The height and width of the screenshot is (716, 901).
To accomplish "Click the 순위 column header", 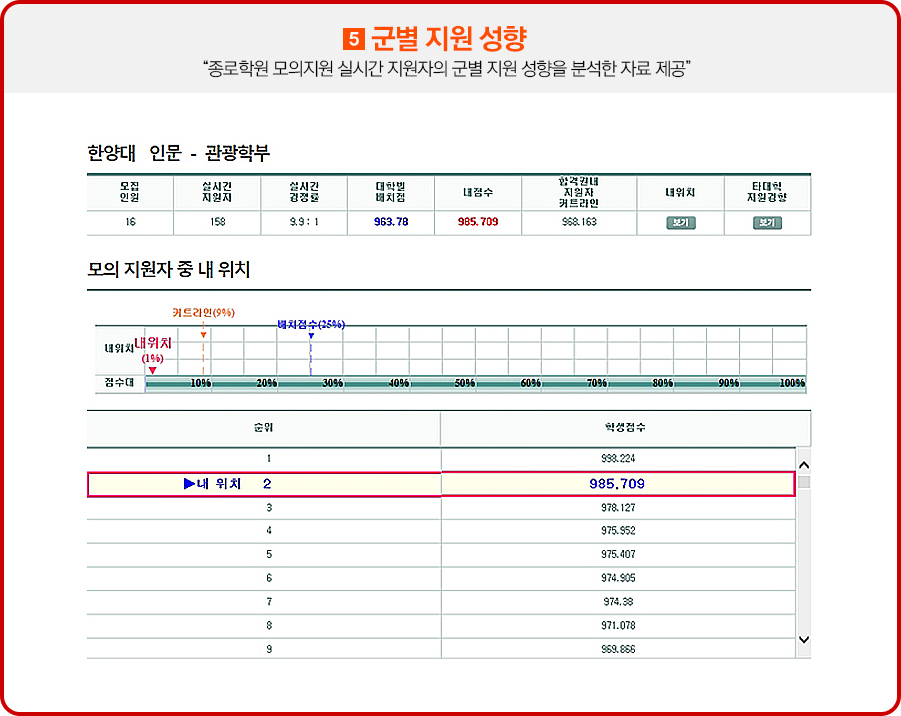I will coord(263,427).
